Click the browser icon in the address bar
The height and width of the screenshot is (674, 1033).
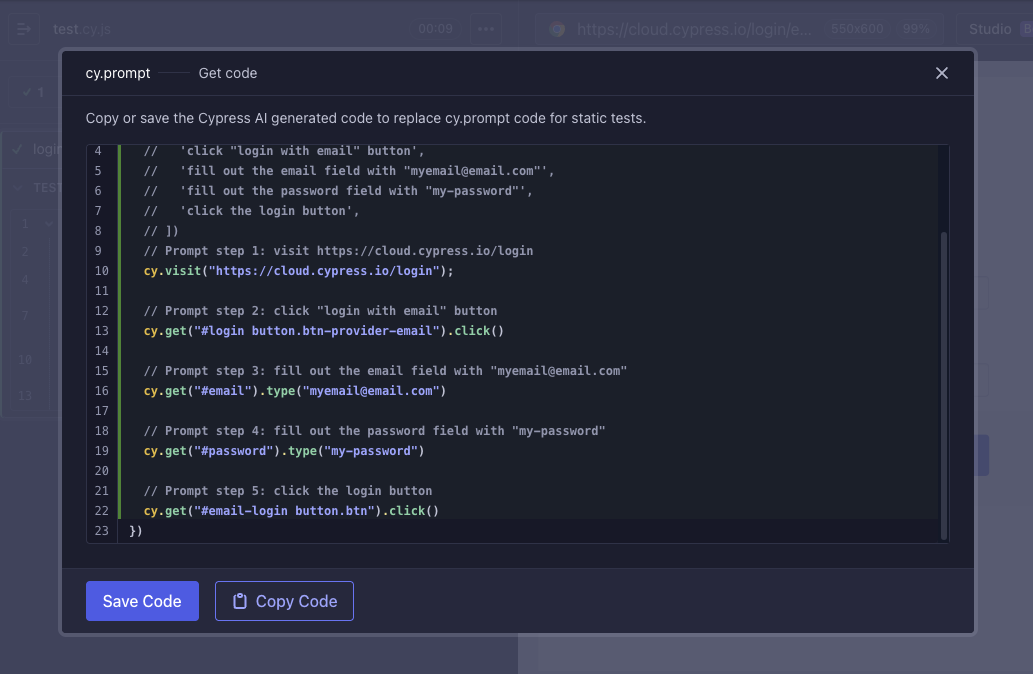[x=557, y=29]
